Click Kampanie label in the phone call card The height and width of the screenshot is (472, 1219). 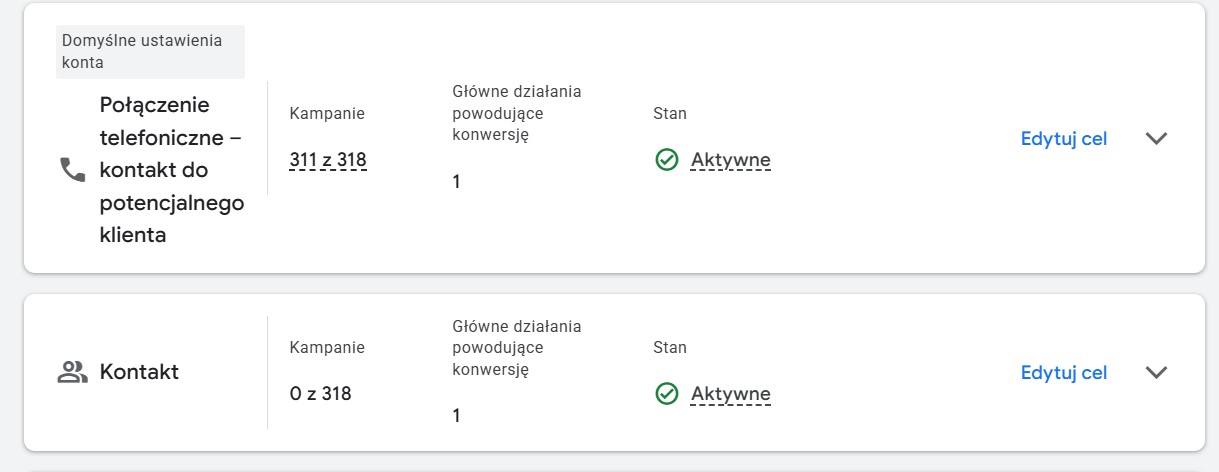click(327, 114)
